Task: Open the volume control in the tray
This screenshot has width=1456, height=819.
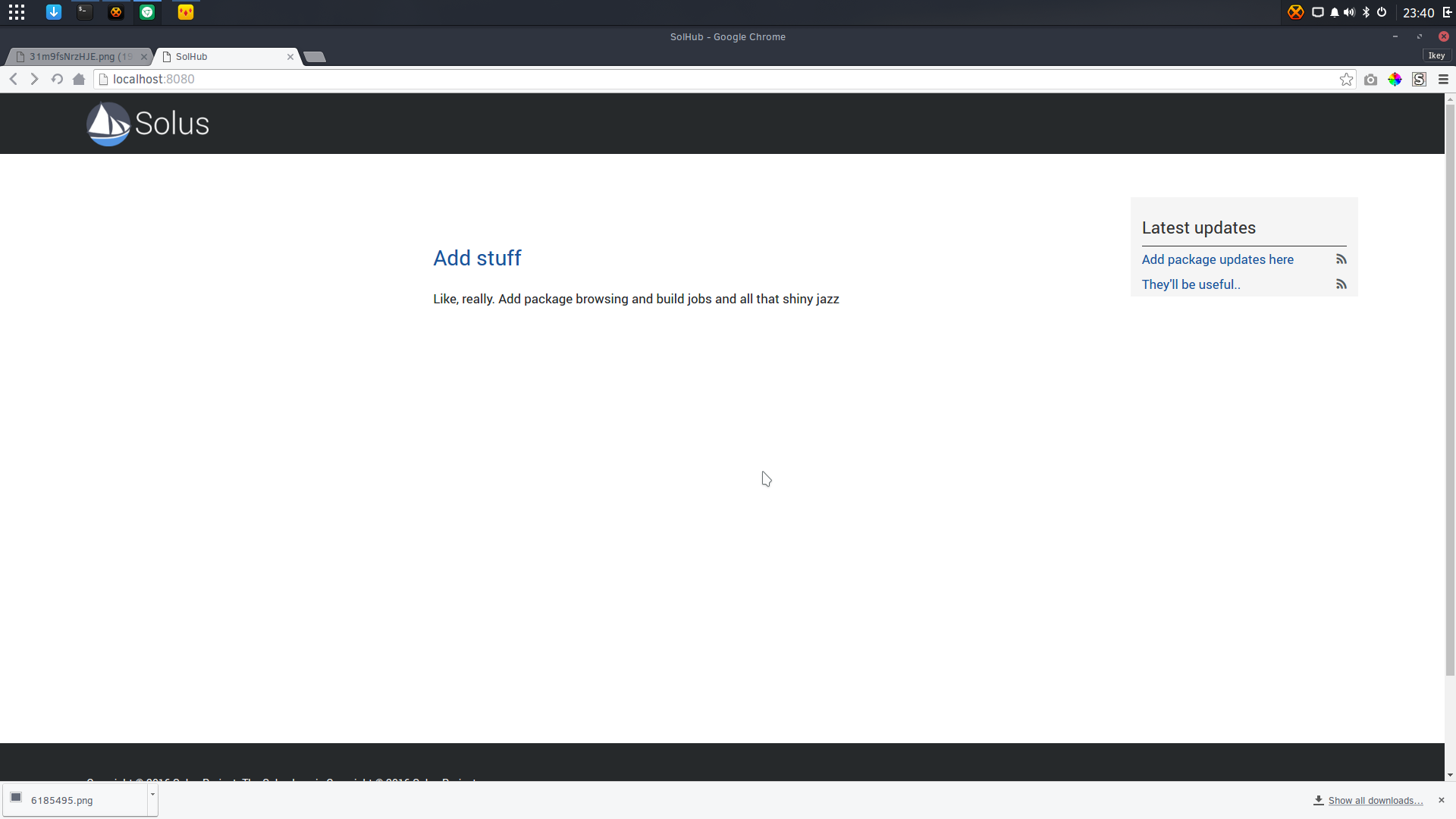Action: click(x=1349, y=12)
